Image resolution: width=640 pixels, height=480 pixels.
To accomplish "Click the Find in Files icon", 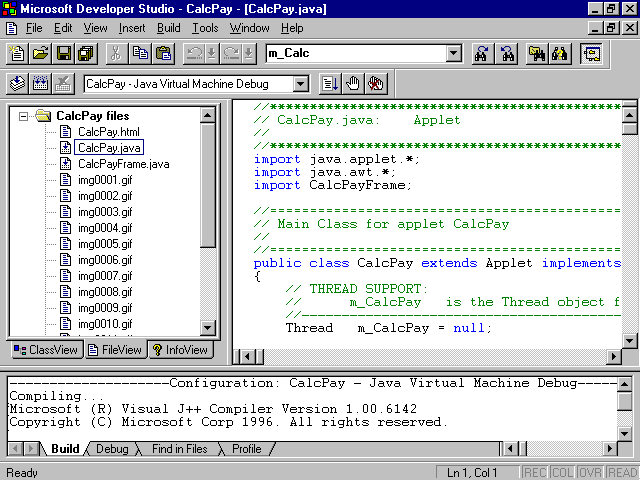I will [537, 53].
